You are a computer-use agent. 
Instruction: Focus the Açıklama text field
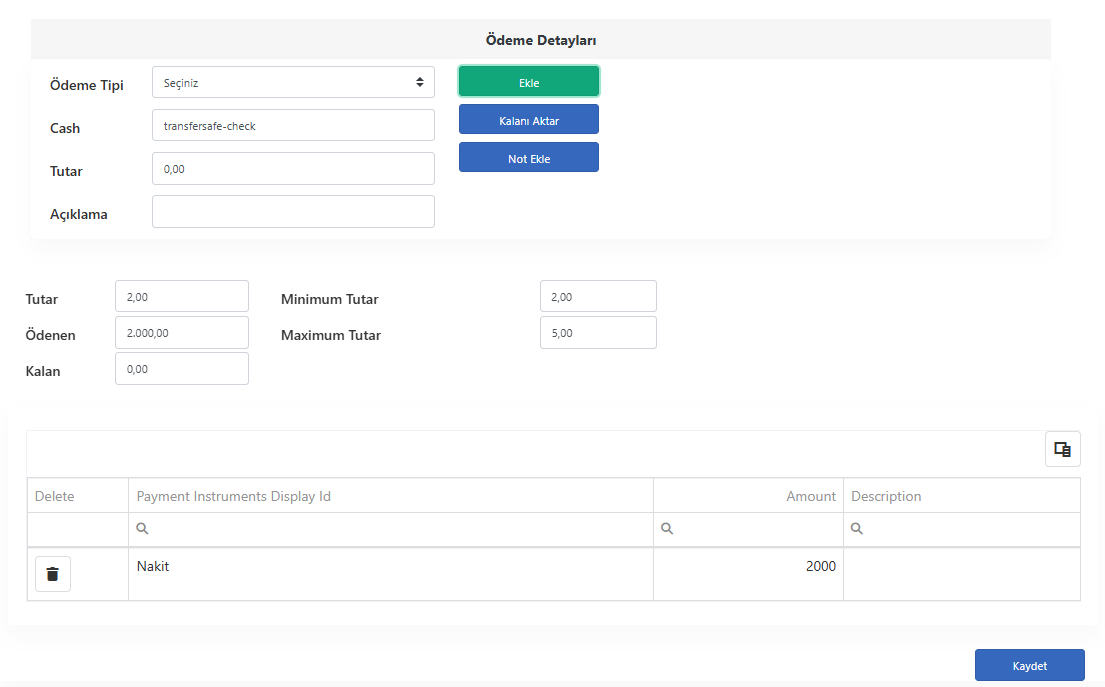293,211
